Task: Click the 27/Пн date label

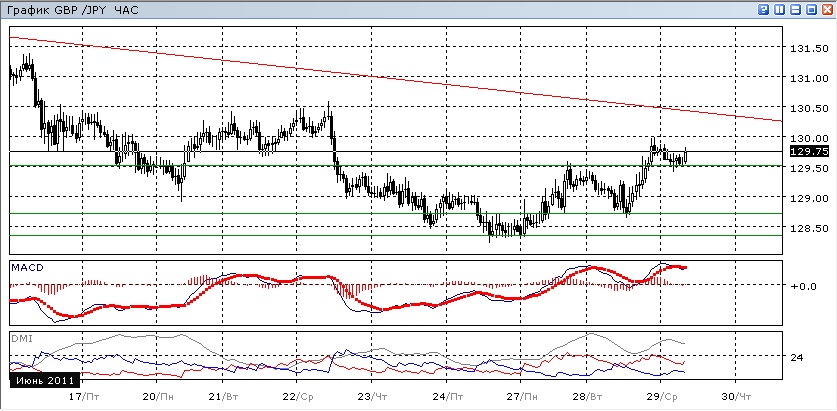Action: [x=522, y=397]
